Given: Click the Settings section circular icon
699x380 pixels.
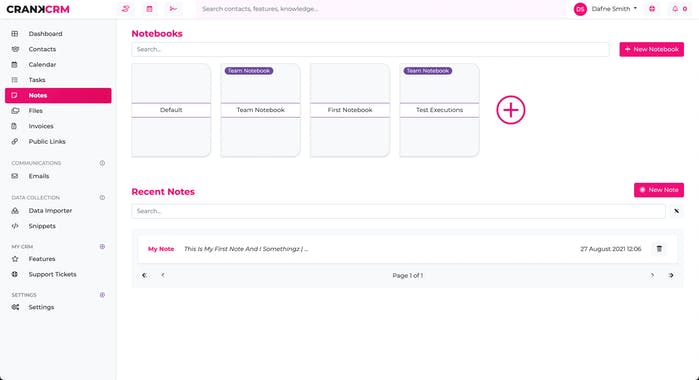Looking at the screenshot, I should coord(102,295).
